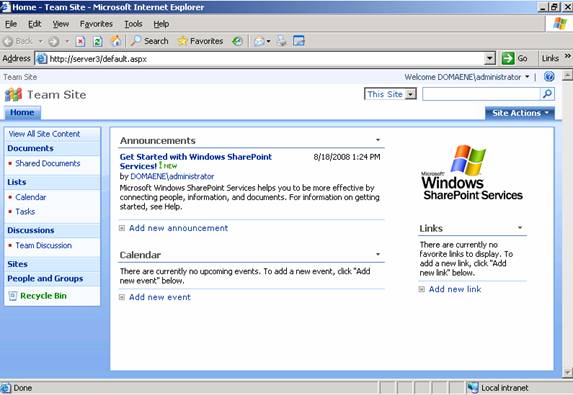This screenshot has height=395, width=573.
Task: Click the plus icon beside Add new announcement
Action: click(122, 228)
